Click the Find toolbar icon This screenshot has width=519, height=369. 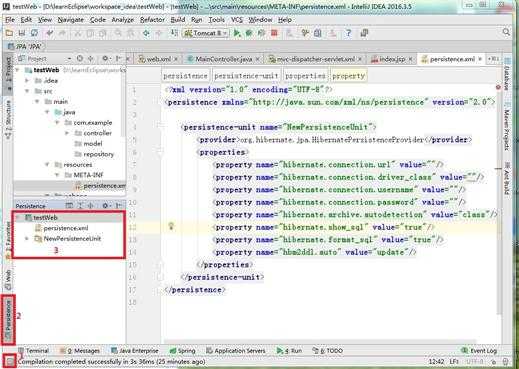tap(118, 33)
